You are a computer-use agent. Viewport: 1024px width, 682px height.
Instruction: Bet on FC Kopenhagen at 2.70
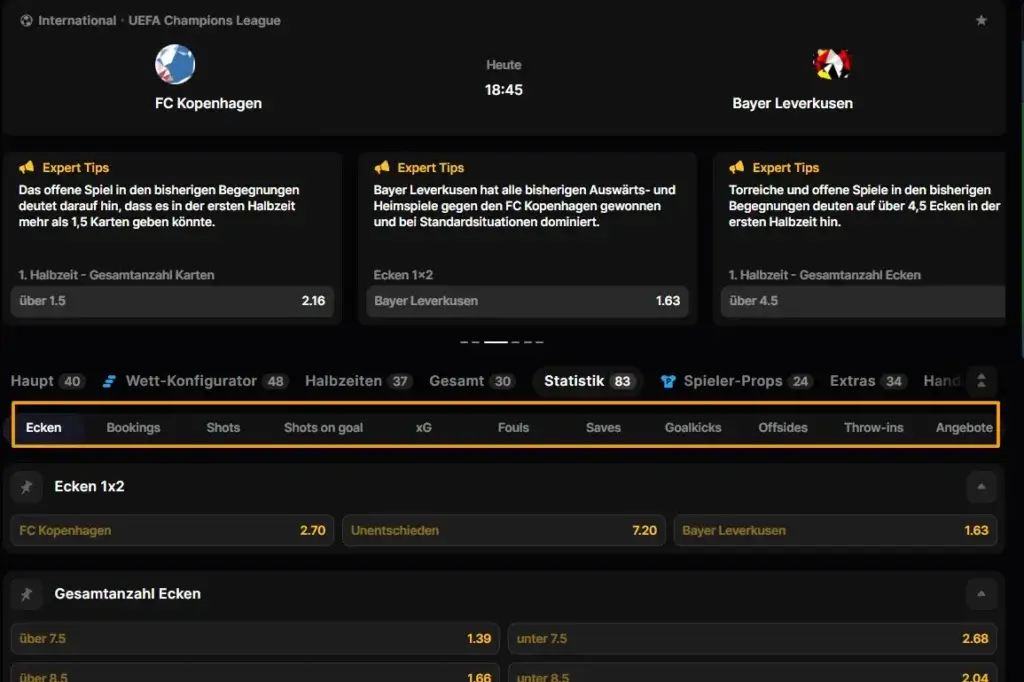172,531
